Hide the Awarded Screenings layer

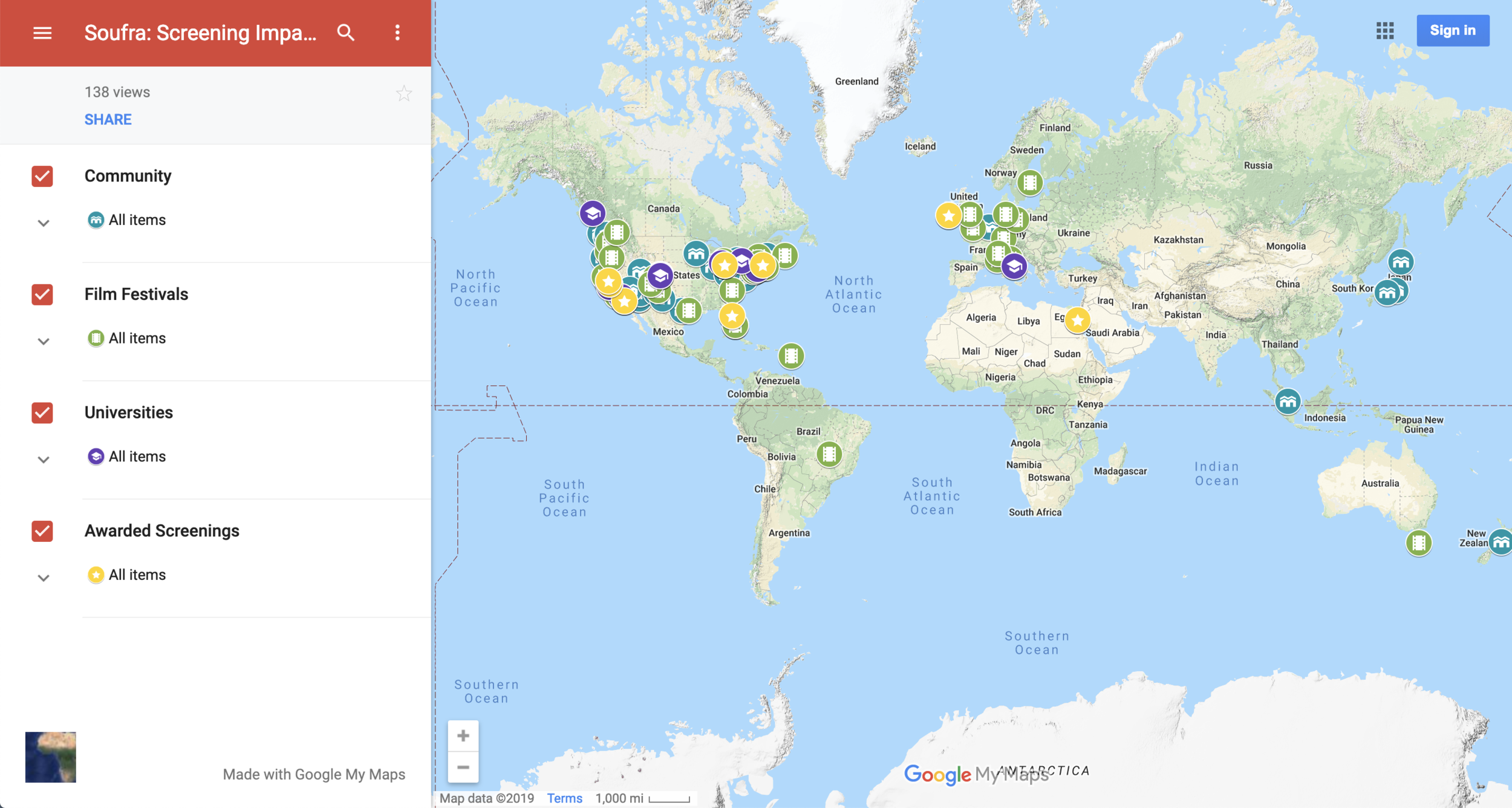[x=42, y=531]
